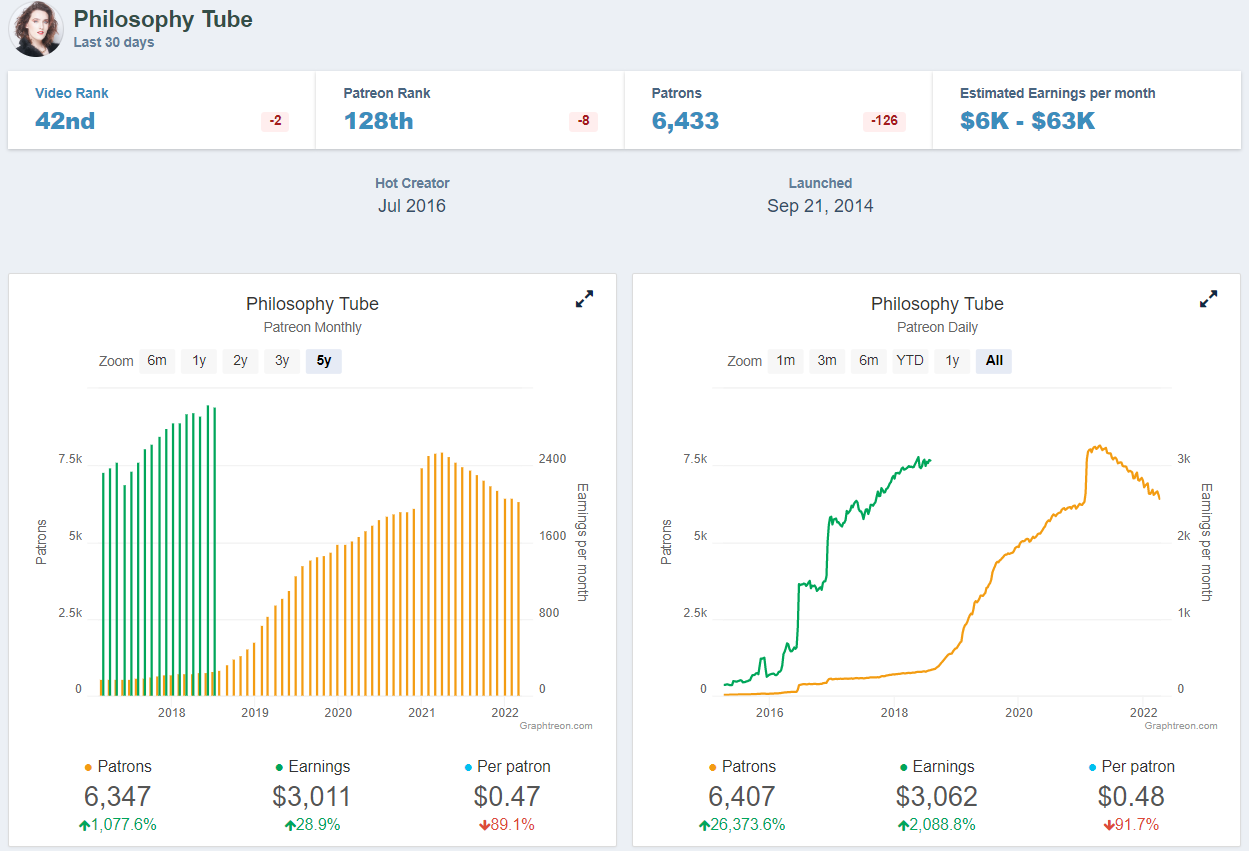Click the Patreon Rank -8 change badge
This screenshot has width=1249, height=851.
tap(584, 121)
